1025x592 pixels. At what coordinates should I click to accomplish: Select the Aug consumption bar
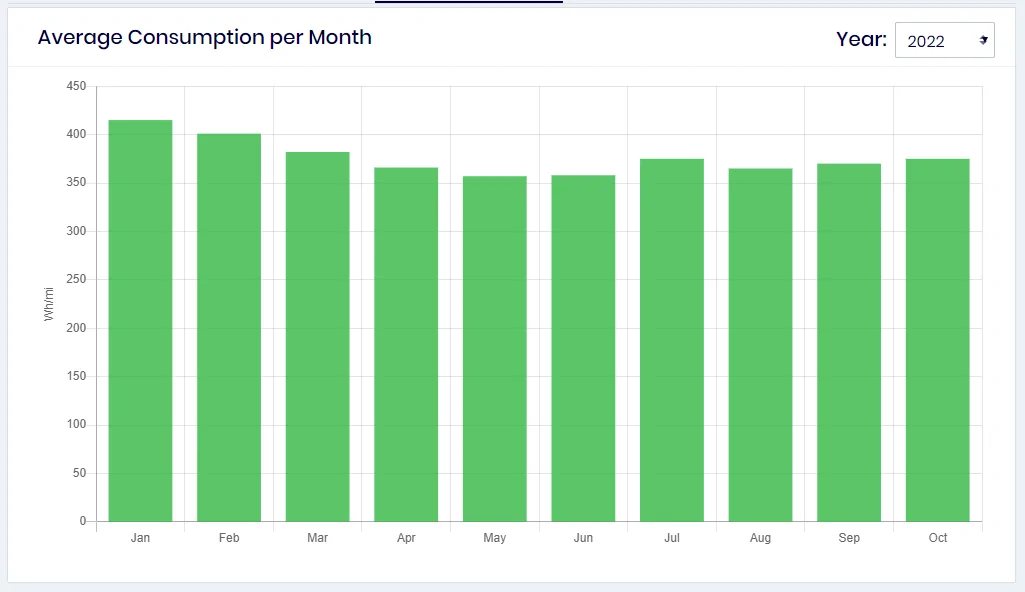(760, 345)
